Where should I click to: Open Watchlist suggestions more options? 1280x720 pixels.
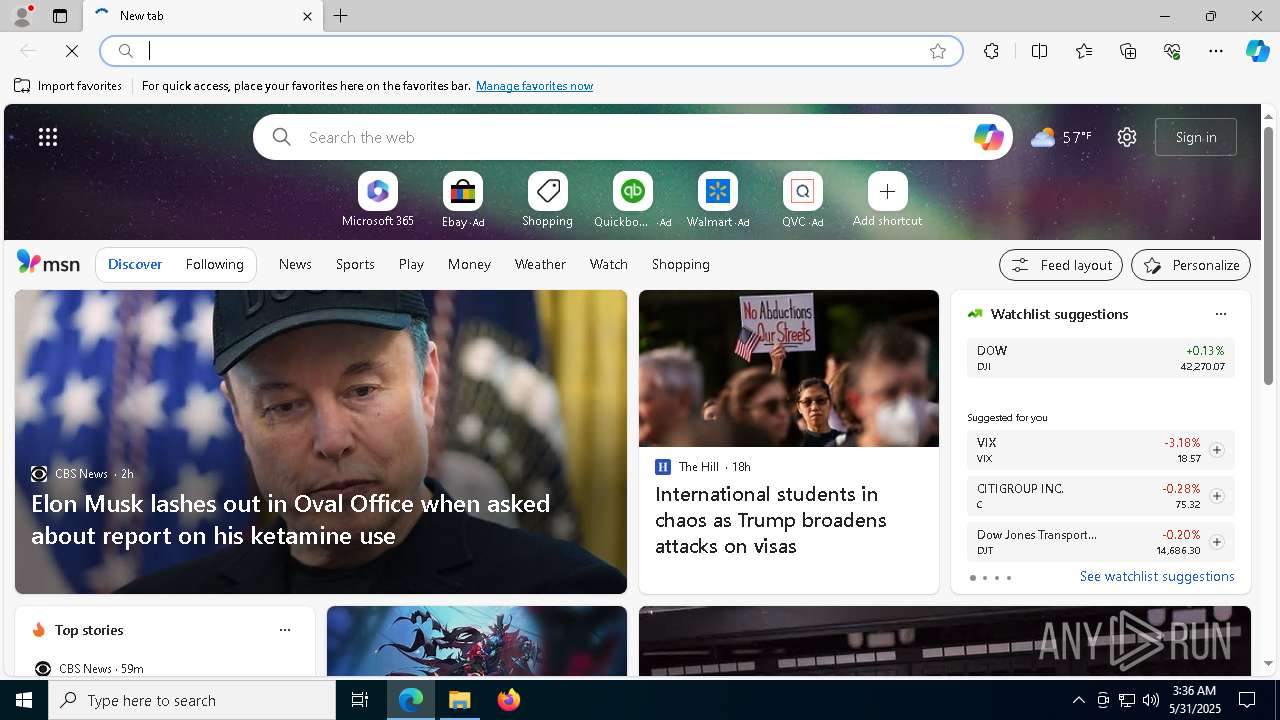pyautogui.click(x=1220, y=314)
